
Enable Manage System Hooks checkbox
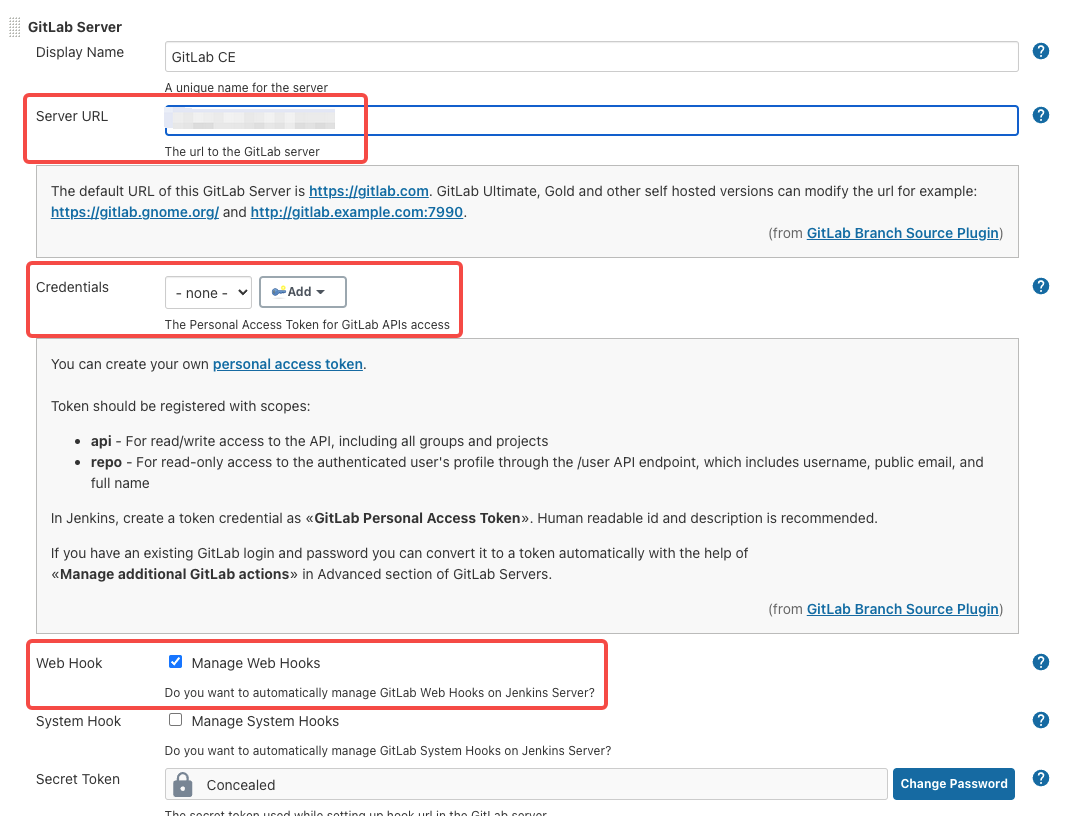tap(176, 720)
